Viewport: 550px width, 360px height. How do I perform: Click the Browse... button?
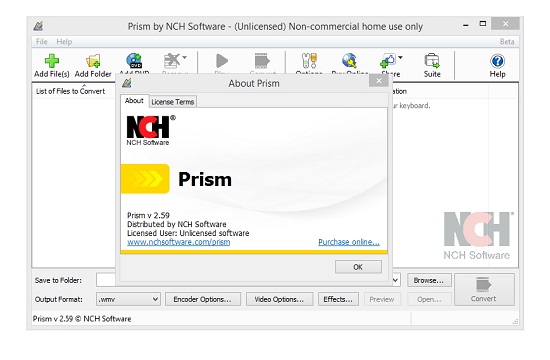pos(429,280)
